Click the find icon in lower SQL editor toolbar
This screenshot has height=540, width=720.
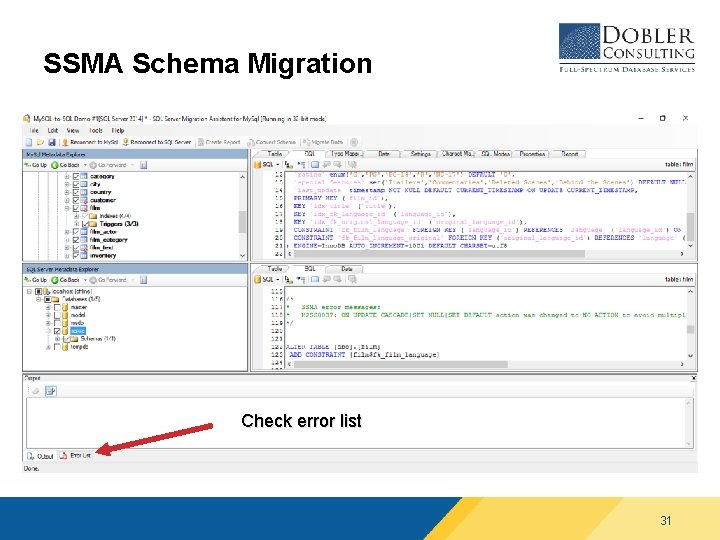coord(288,279)
